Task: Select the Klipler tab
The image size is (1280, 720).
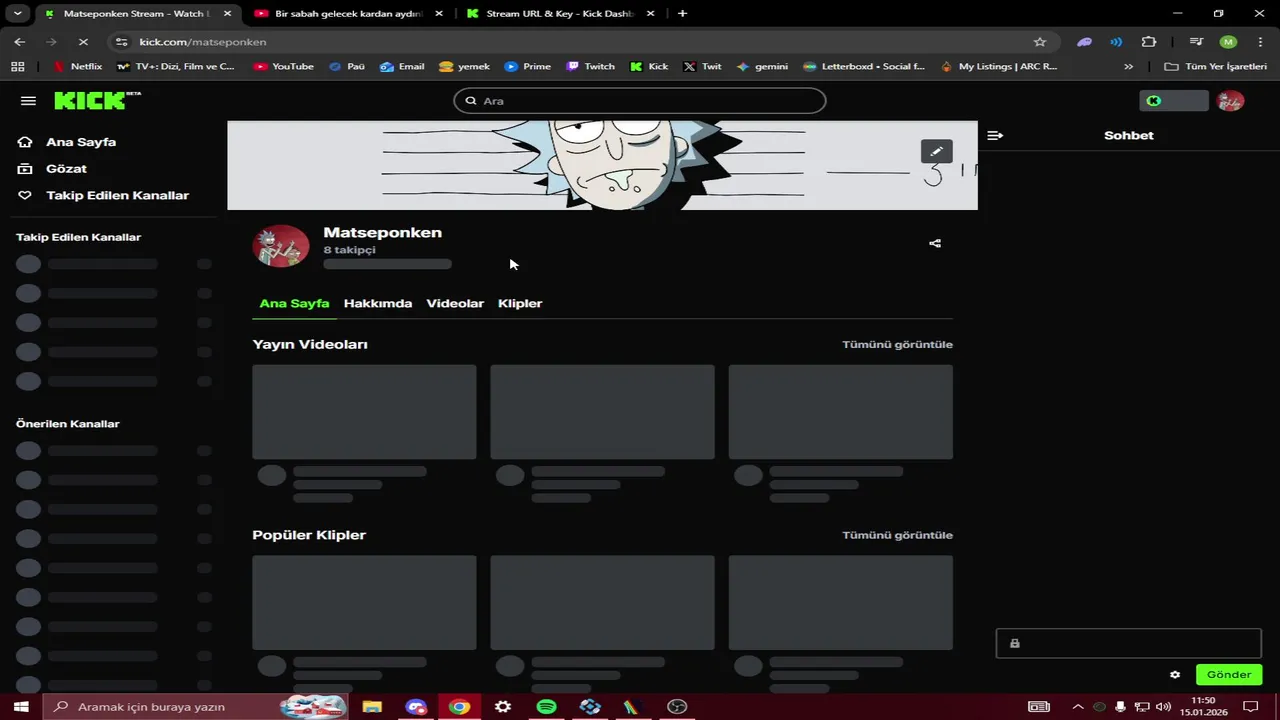Action: (520, 303)
